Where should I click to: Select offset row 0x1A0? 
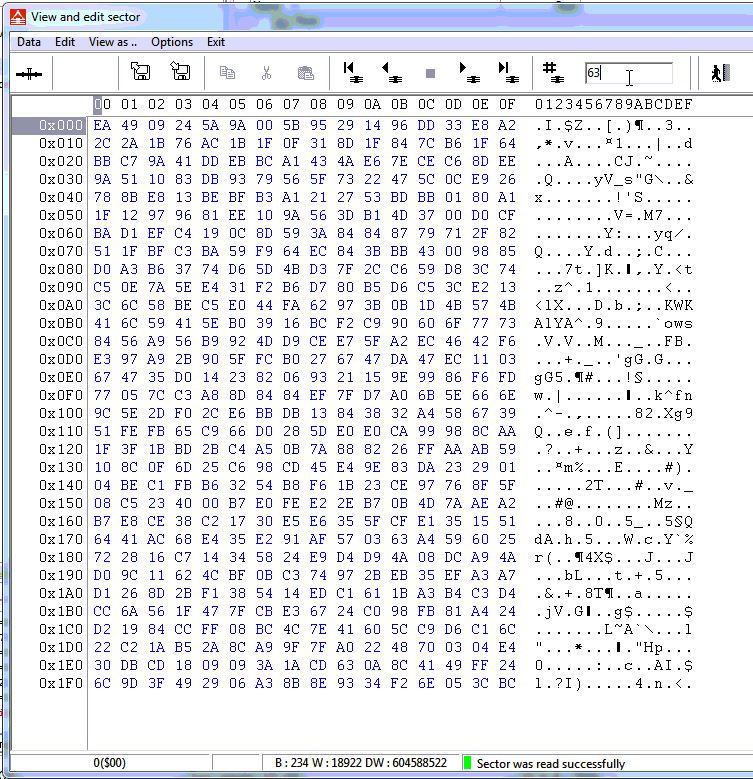pyautogui.click(x=61, y=593)
